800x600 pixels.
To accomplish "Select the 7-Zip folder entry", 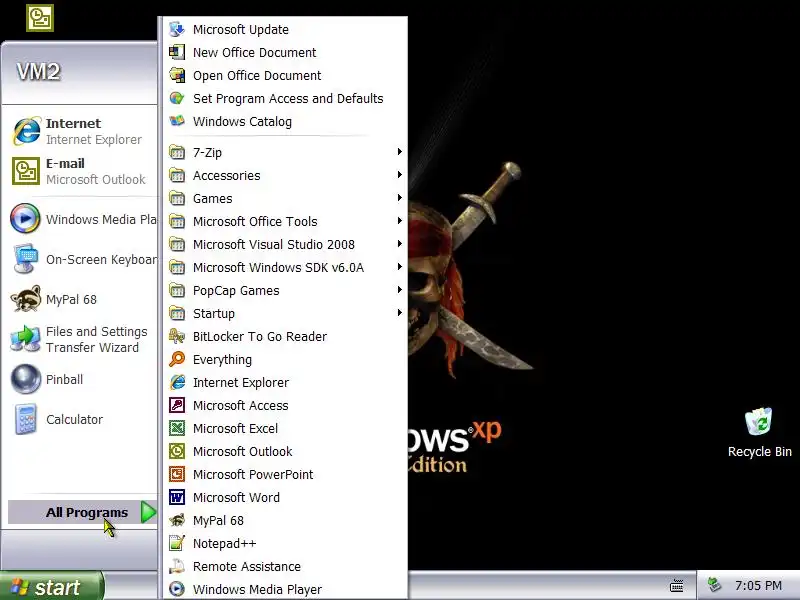I will click(x=286, y=153).
